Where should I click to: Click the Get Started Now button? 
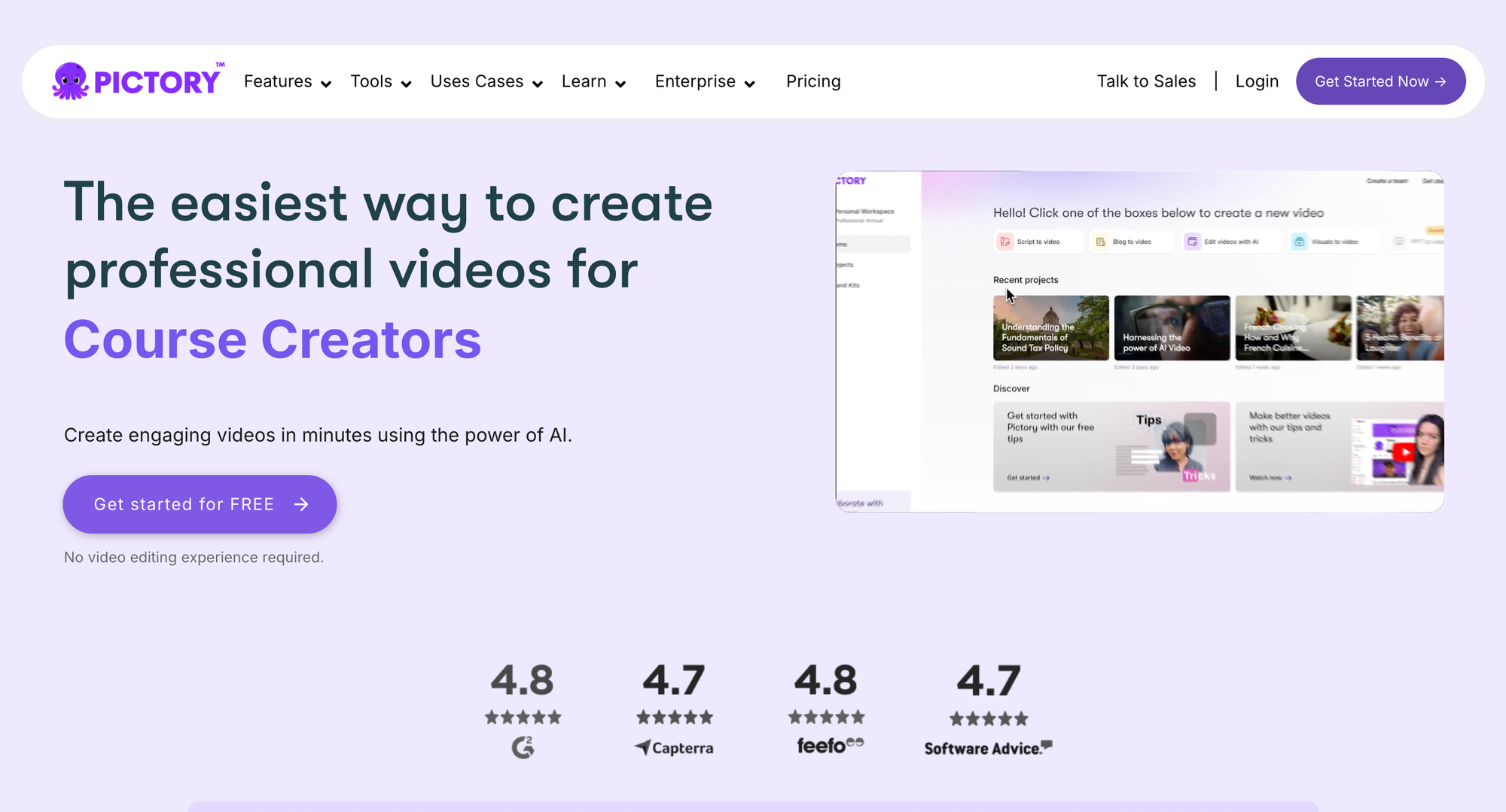point(1380,81)
